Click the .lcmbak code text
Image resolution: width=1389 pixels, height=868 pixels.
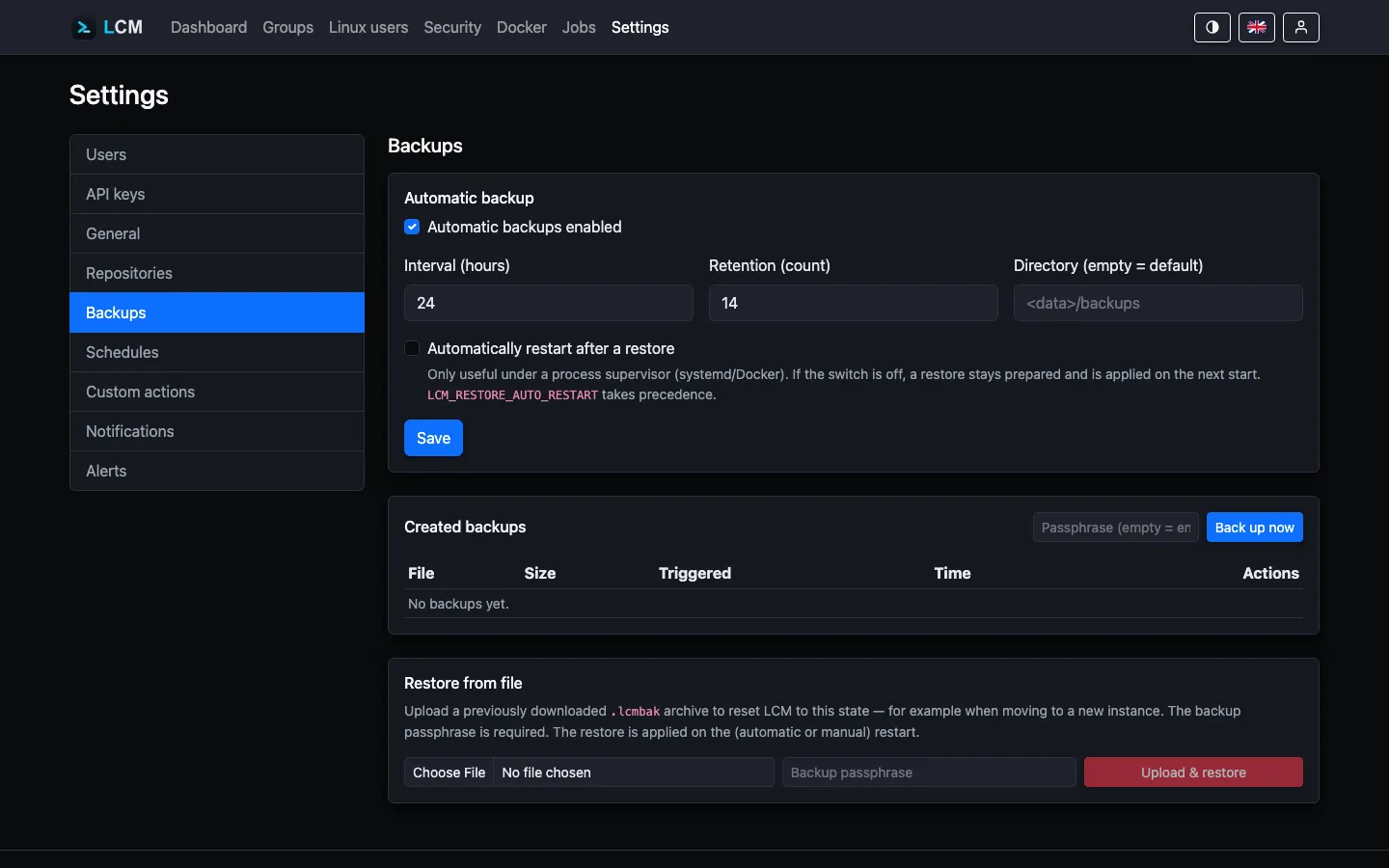pyautogui.click(x=636, y=712)
